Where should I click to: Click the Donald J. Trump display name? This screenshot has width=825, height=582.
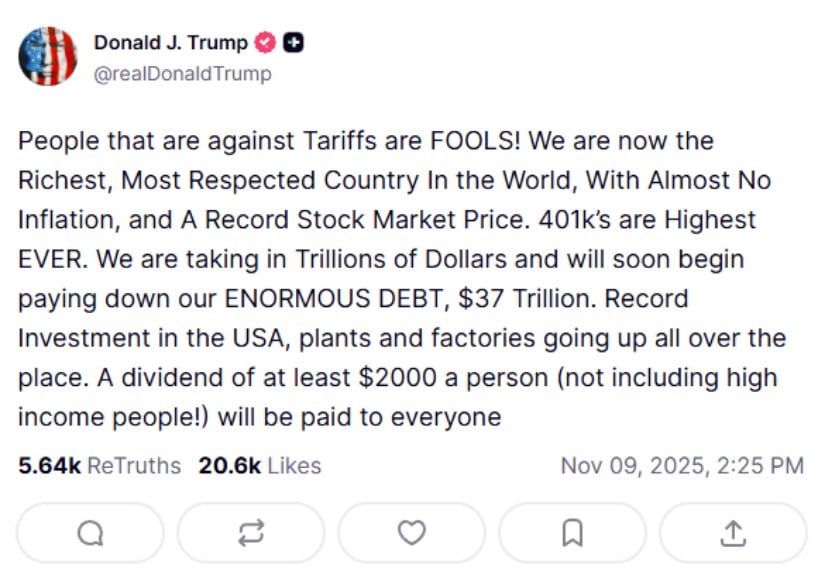click(169, 42)
